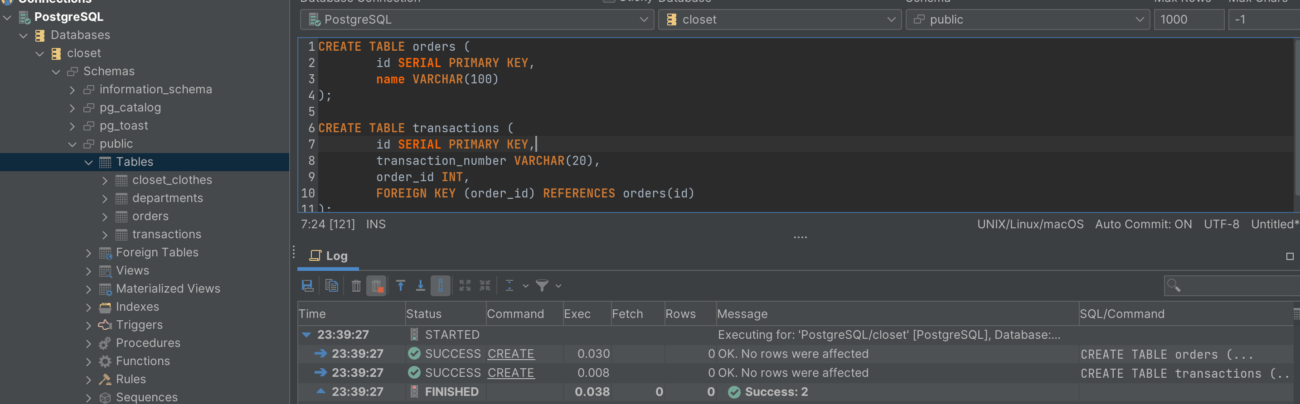Open the CREATE link for orders table row

coord(511,354)
